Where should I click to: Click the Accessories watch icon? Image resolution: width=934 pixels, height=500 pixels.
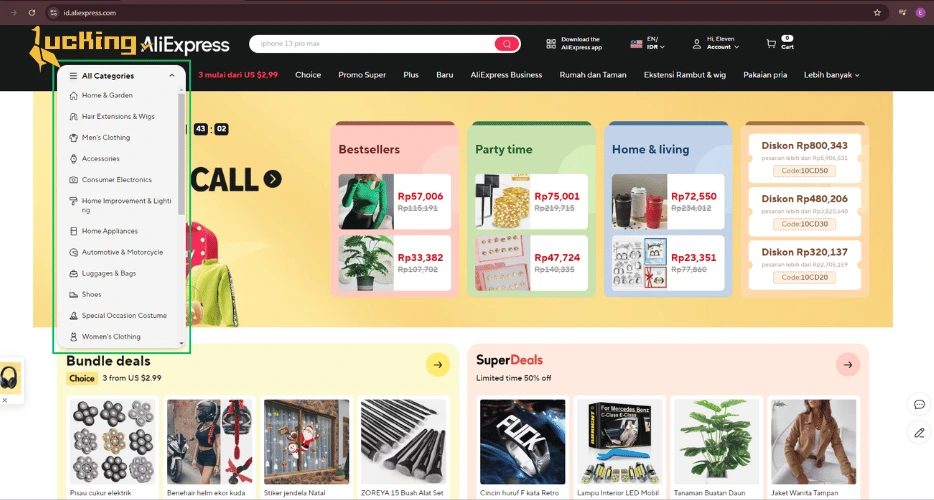tap(73, 159)
